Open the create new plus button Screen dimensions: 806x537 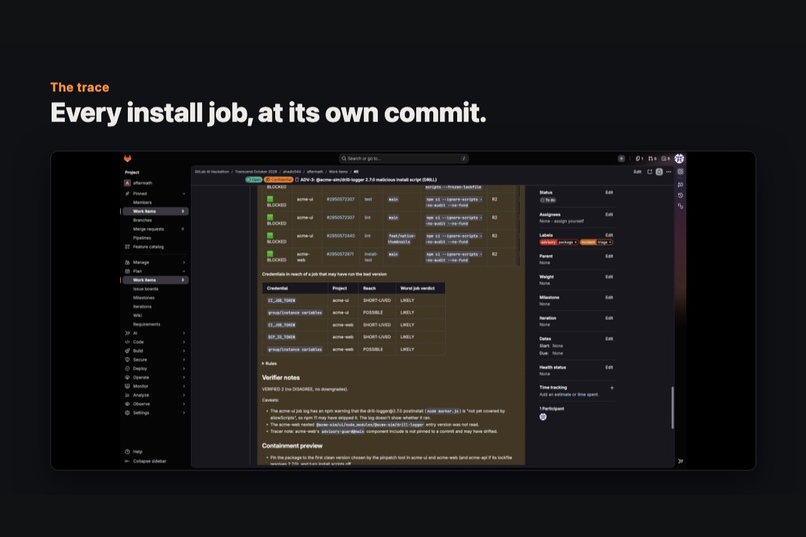pyautogui.click(x=621, y=159)
